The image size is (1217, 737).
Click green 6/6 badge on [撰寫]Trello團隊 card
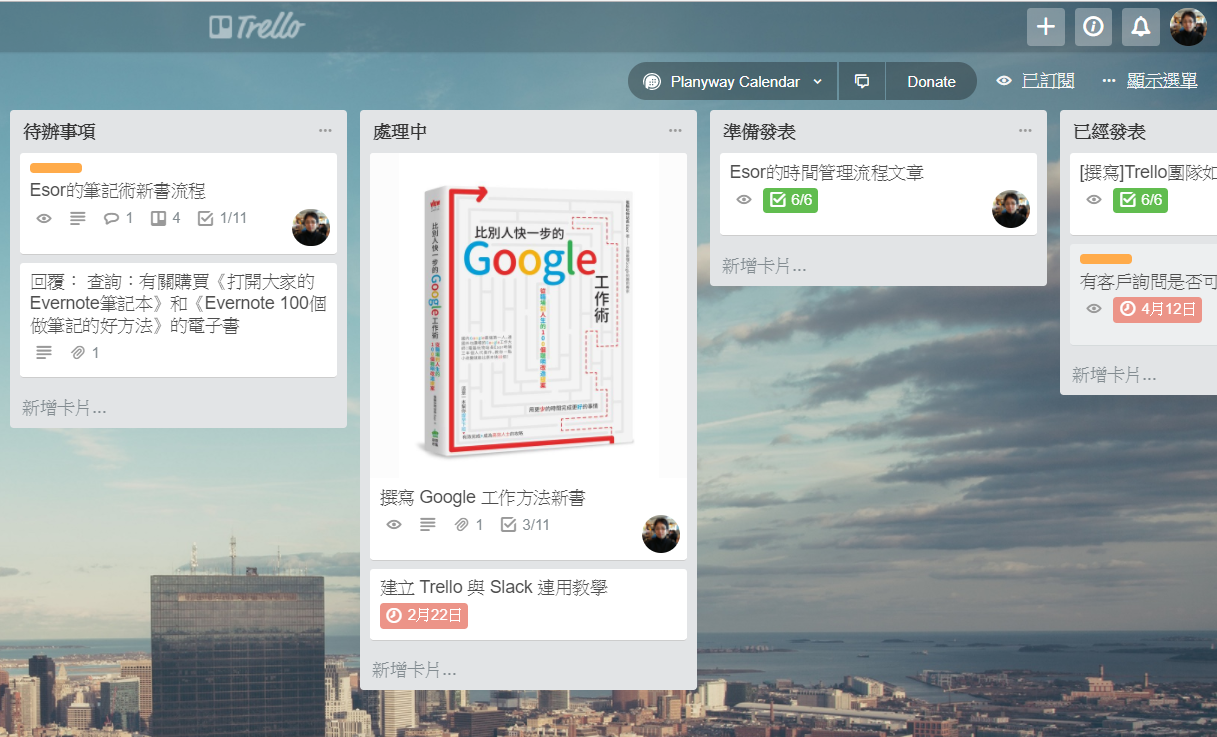1140,200
